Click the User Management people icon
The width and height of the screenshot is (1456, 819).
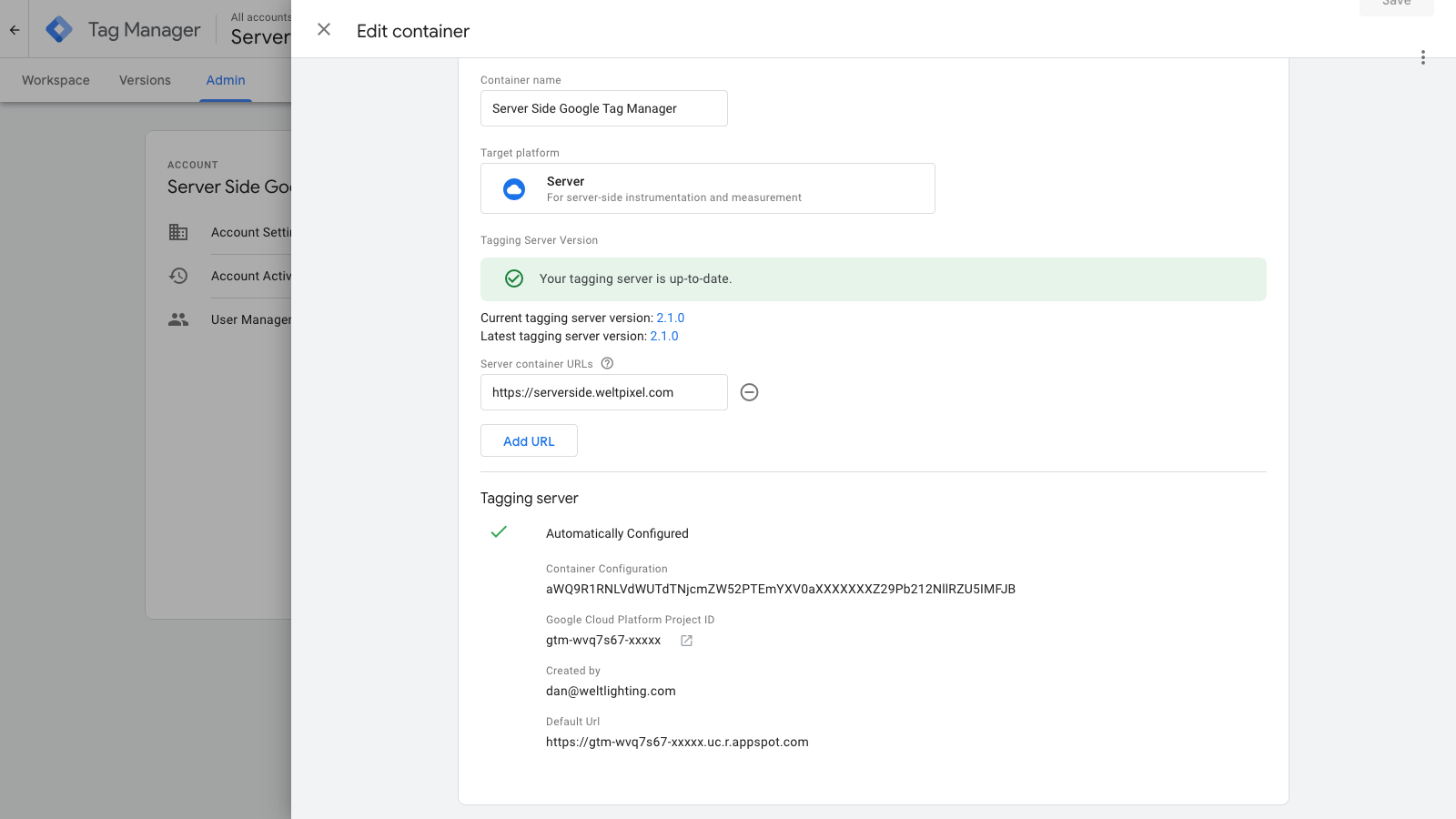tap(178, 319)
